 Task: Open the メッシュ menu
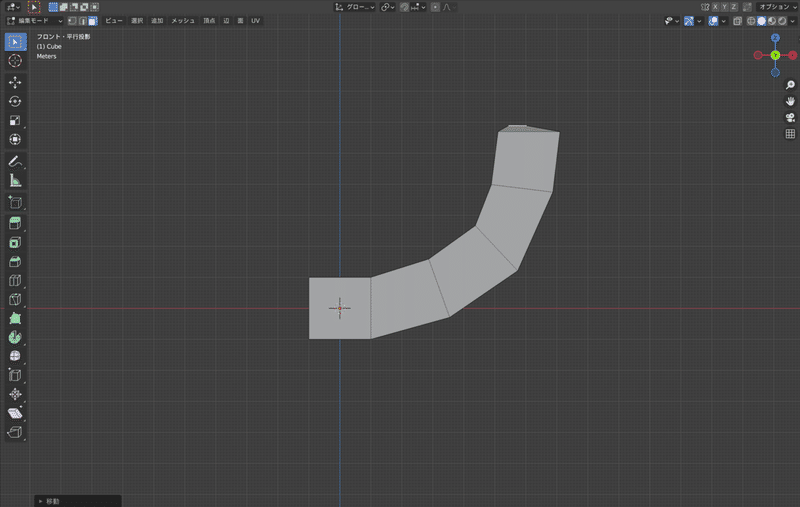click(x=183, y=21)
